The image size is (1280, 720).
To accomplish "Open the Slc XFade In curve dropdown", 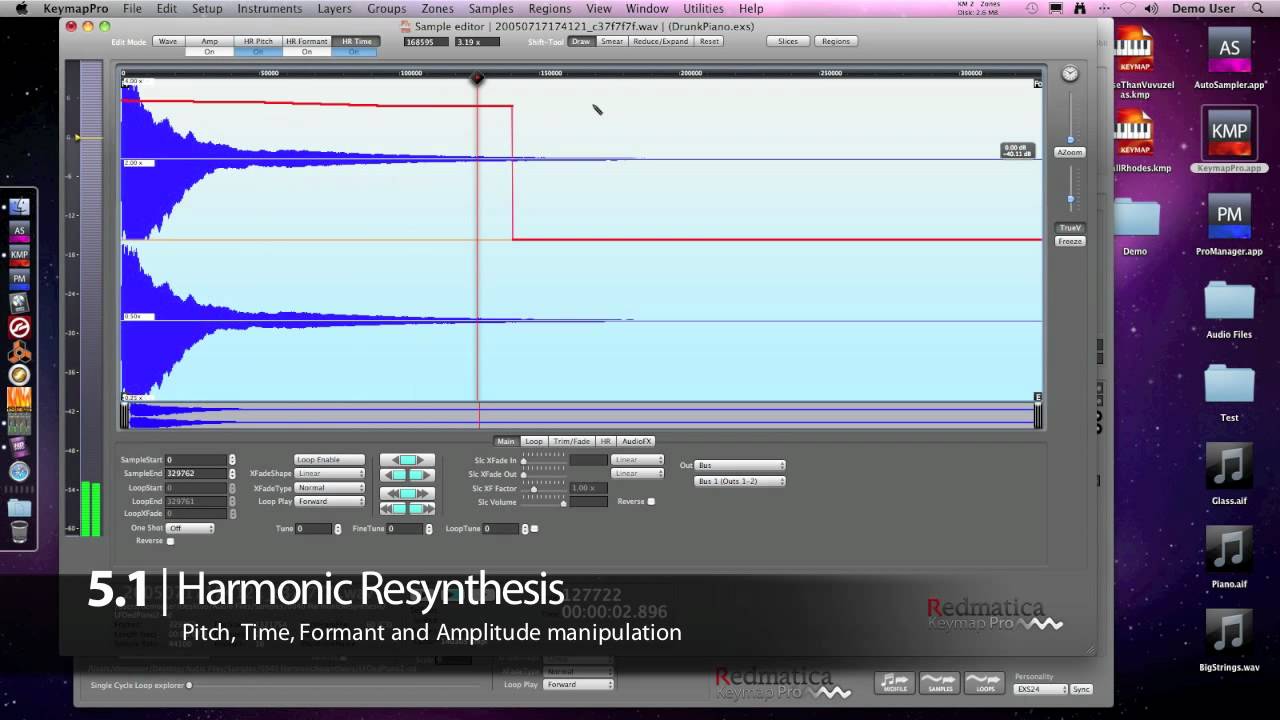I will click(x=639, y=460).
